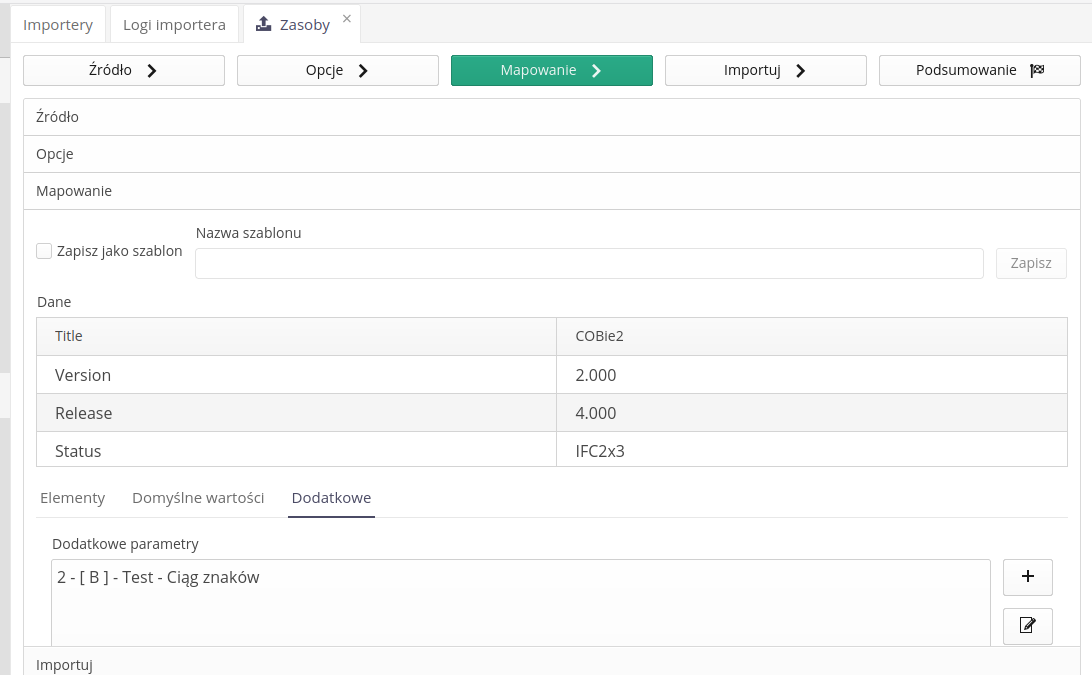Go to the Źródło wizard step
The width and height of the screenshot is (1092, 675).
click(x=124, y=71)
